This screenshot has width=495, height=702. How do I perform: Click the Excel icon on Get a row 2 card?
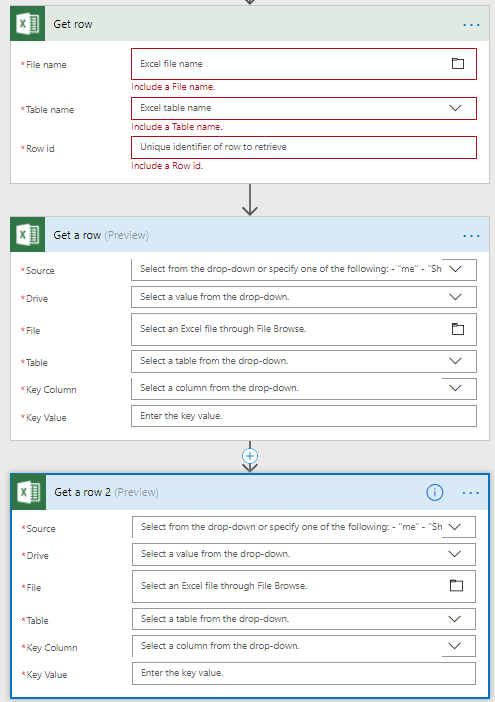29,492
